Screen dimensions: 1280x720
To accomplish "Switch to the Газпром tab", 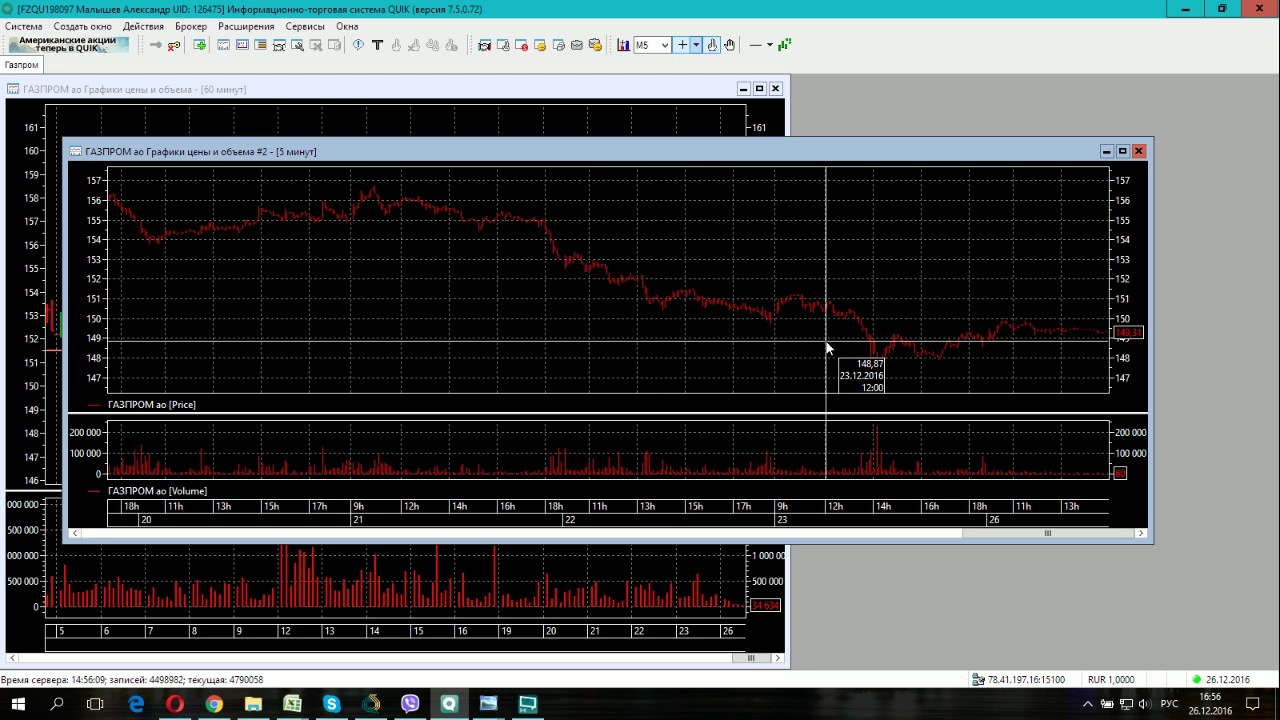I will 21,65.
